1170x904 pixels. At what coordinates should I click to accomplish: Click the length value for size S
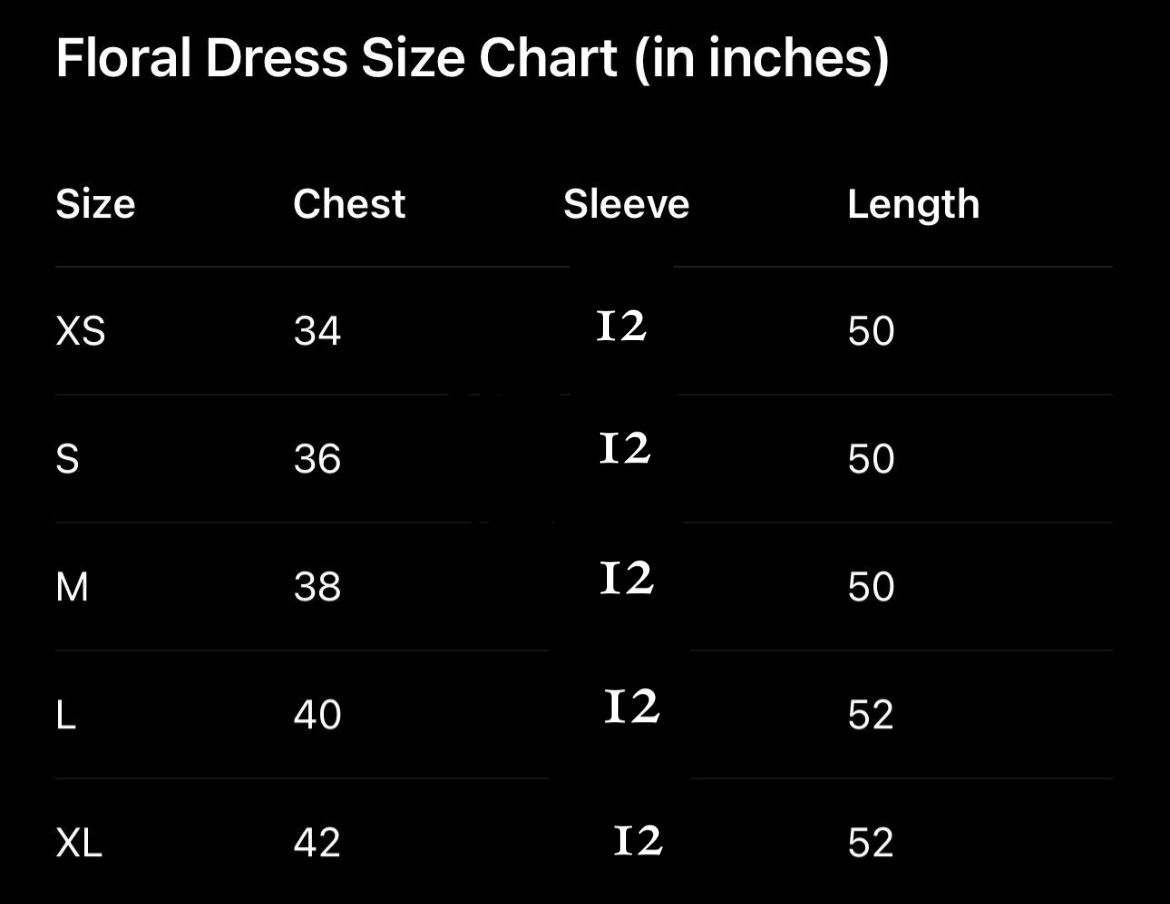coord(870,459)
